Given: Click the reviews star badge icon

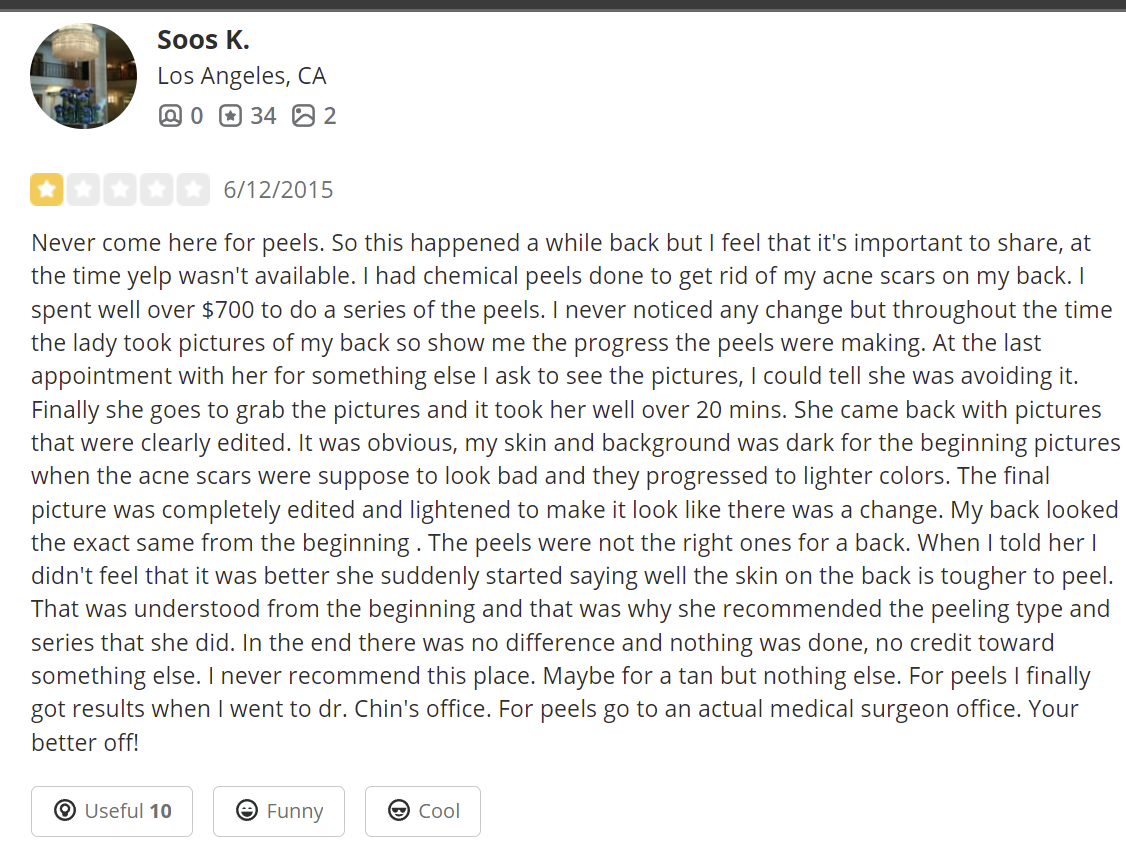Looking at the screenshot, I should click(230, 116).
